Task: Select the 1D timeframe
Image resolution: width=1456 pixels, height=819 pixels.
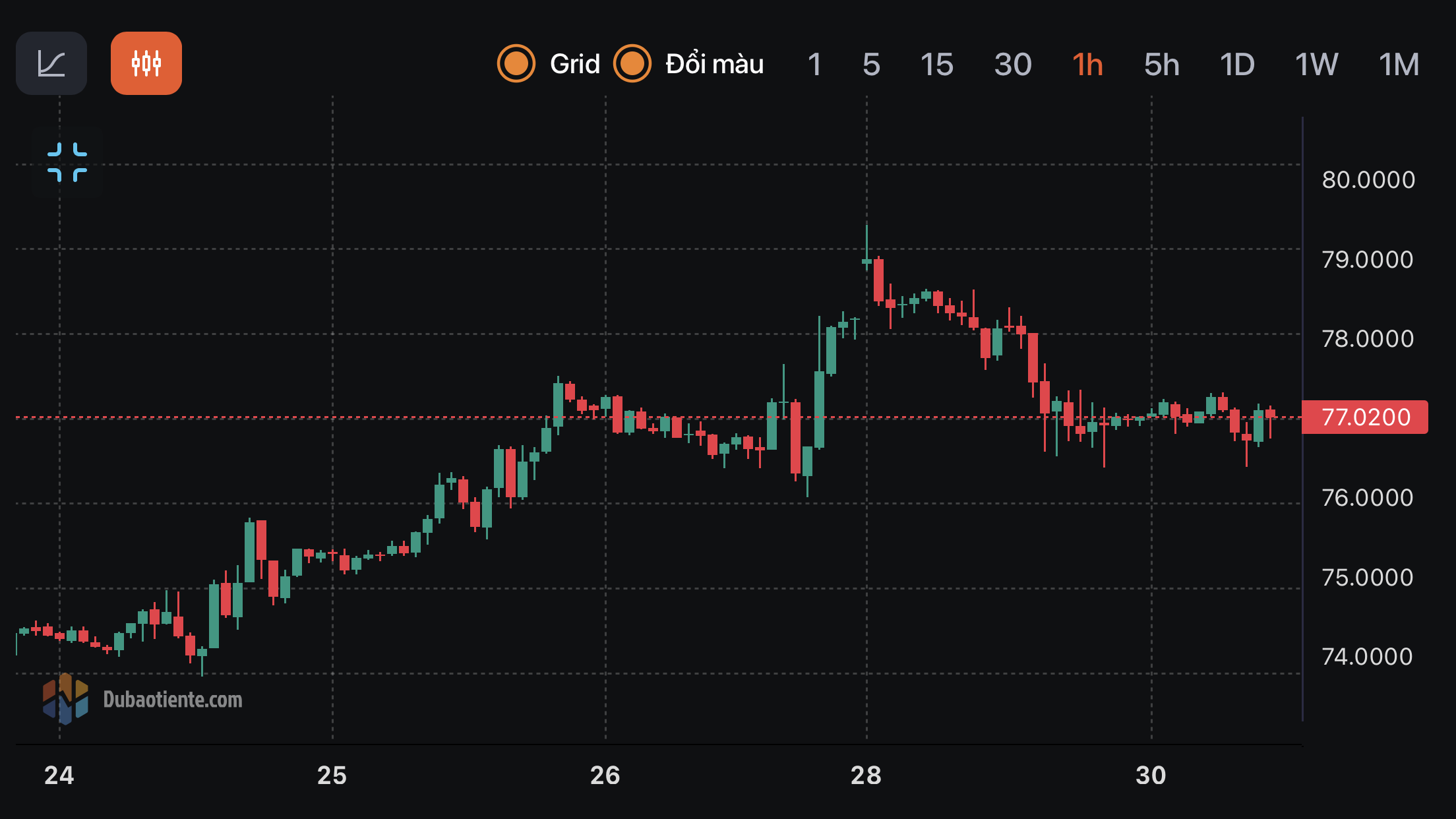Action: [x=1237, y=65]
